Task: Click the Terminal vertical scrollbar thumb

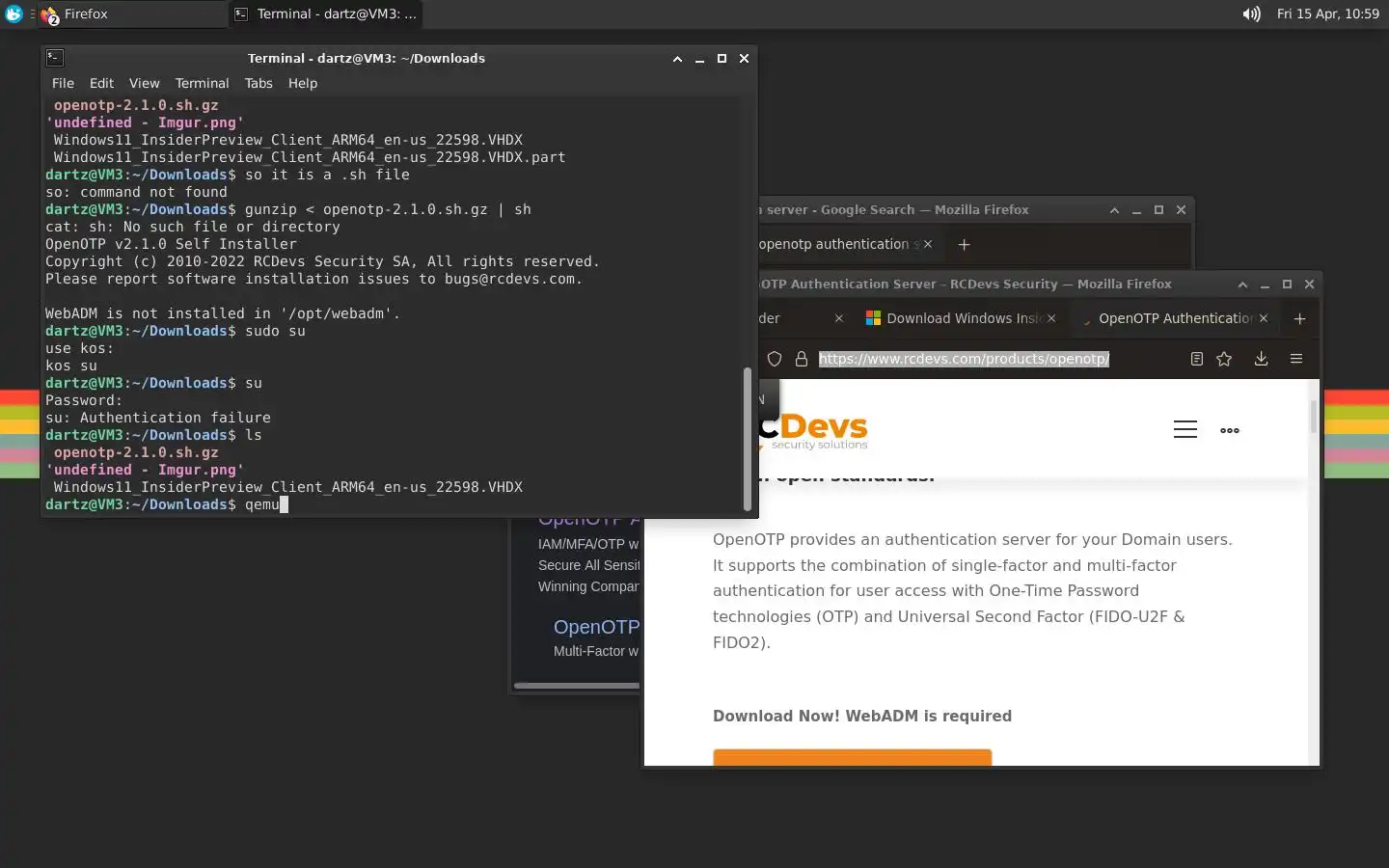Action: (x=747, y=439)
